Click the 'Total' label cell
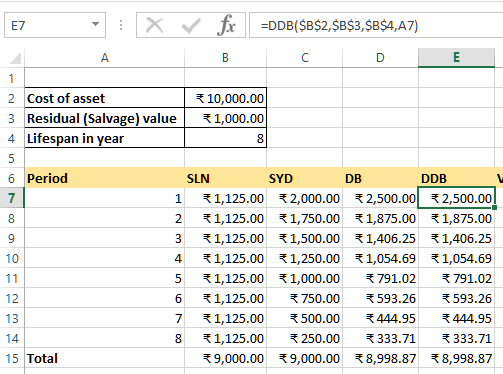Image resolution: width=503 pixels, height=374 pixels. click(104, 358)
